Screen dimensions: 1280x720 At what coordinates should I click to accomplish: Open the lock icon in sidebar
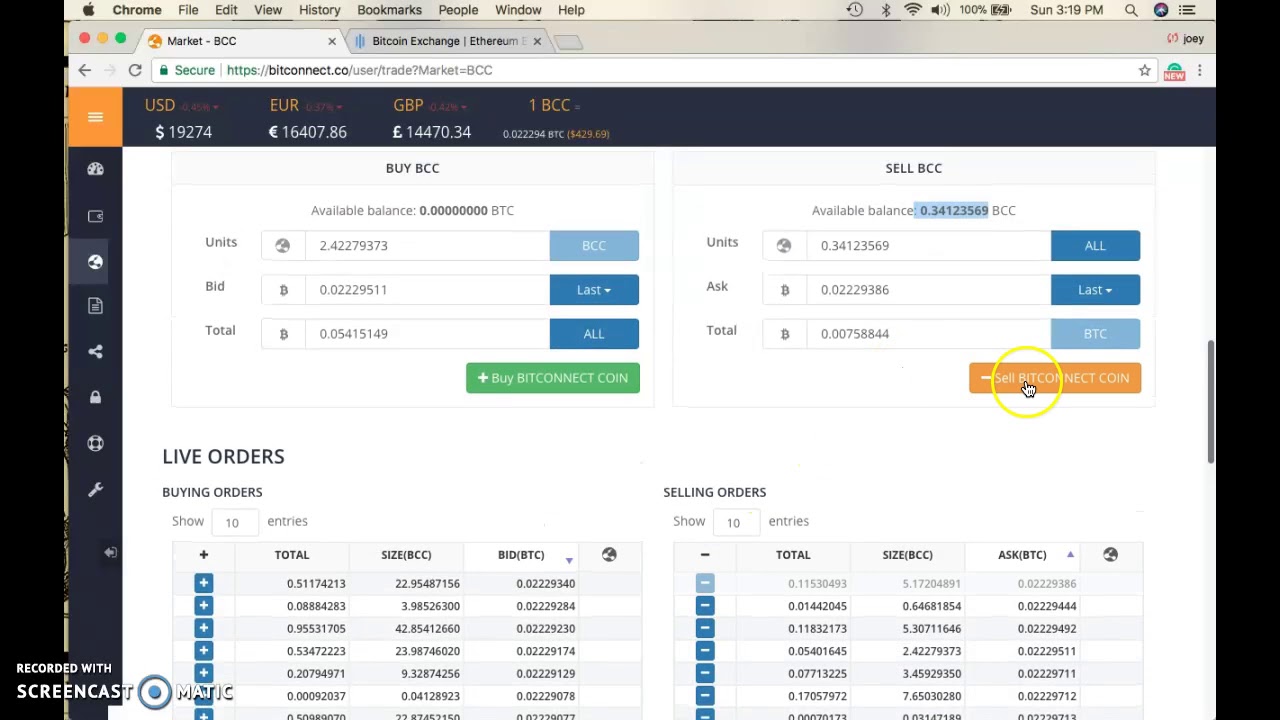95,397
